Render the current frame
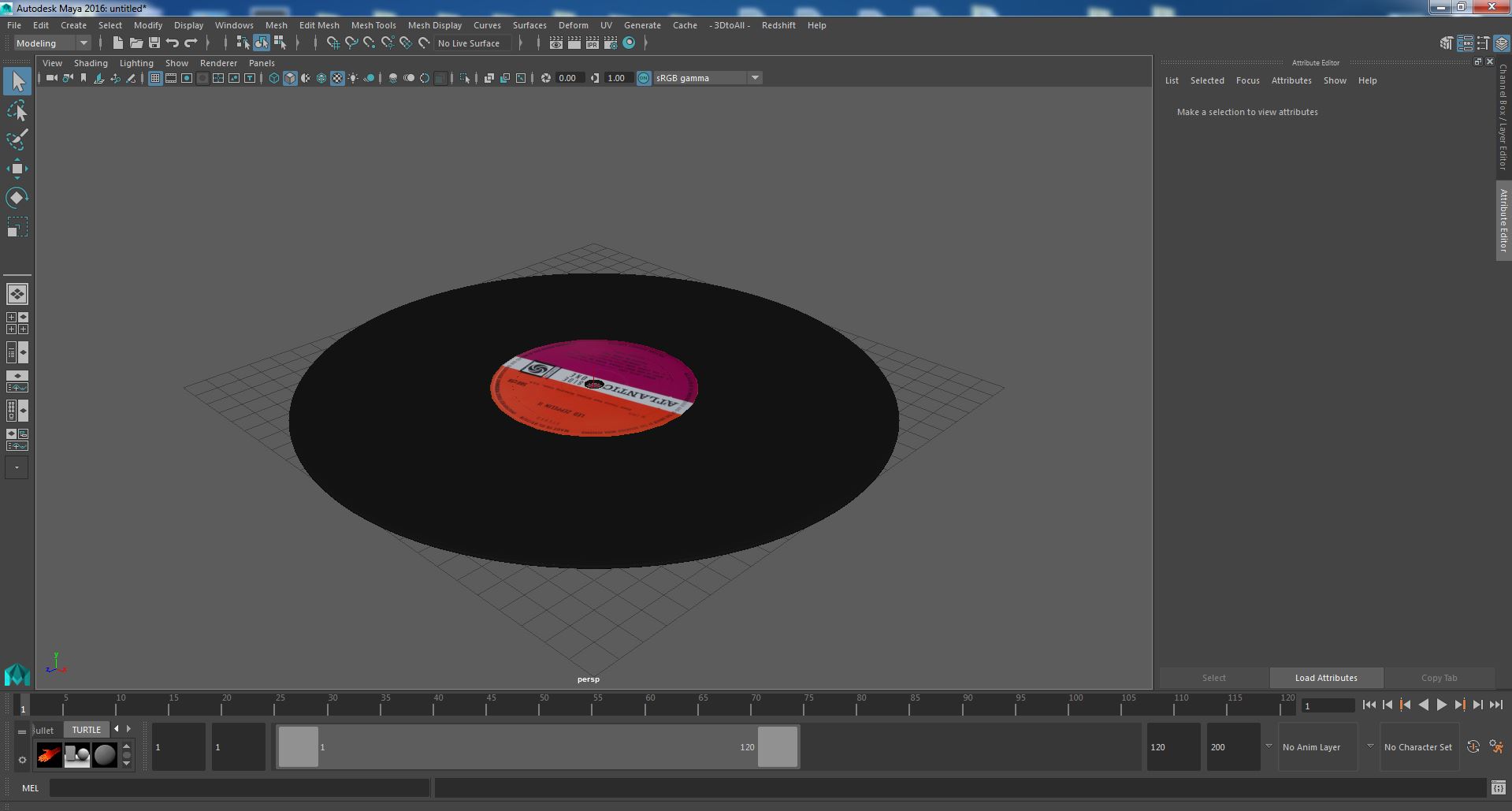Viewport: 1512px width, 811px height. point(574,43)
